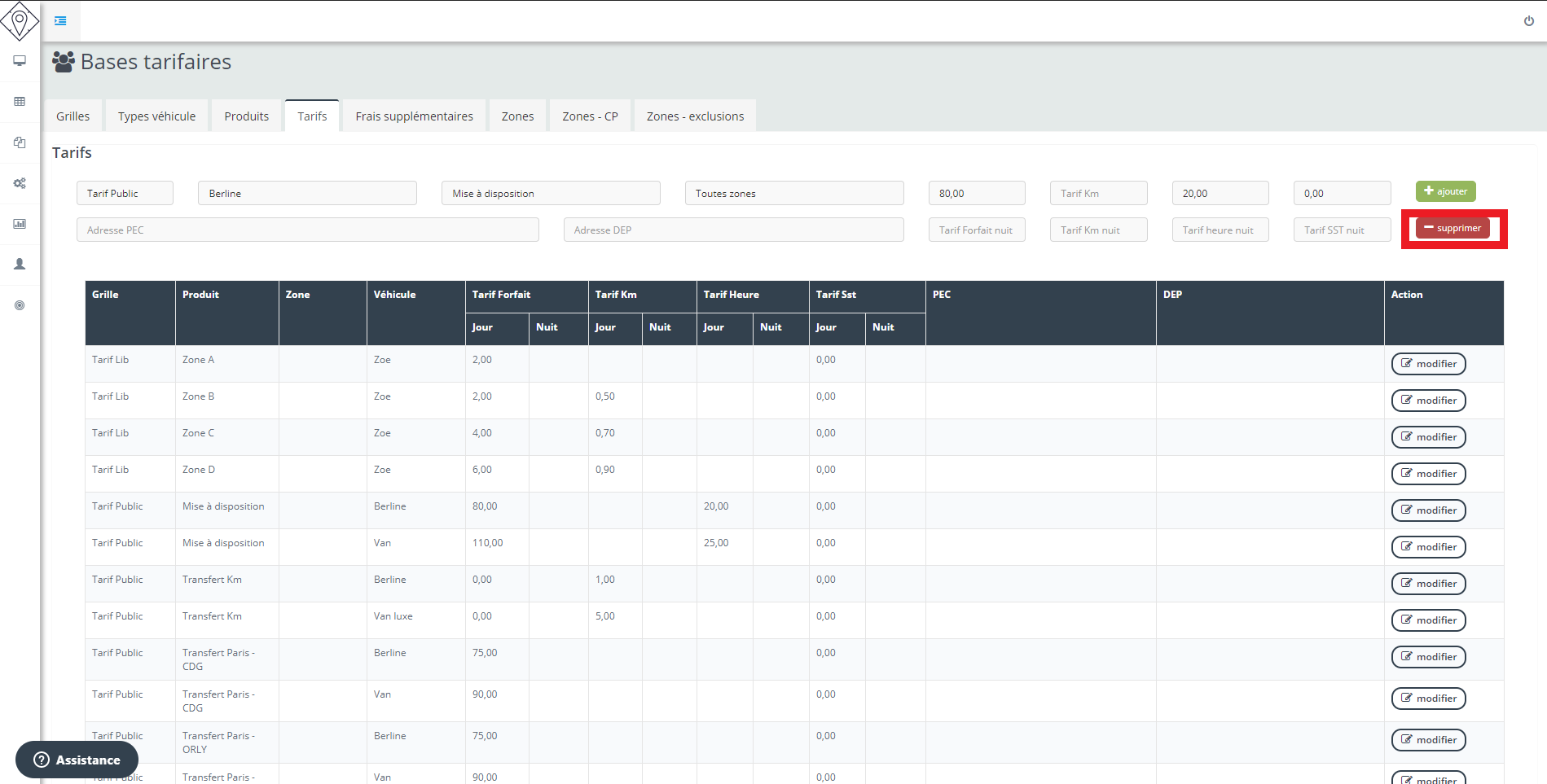This screenshot has height=784, width=1547.
Task: Open the bar chart statistics icon
Action: [x=20, y=224]
